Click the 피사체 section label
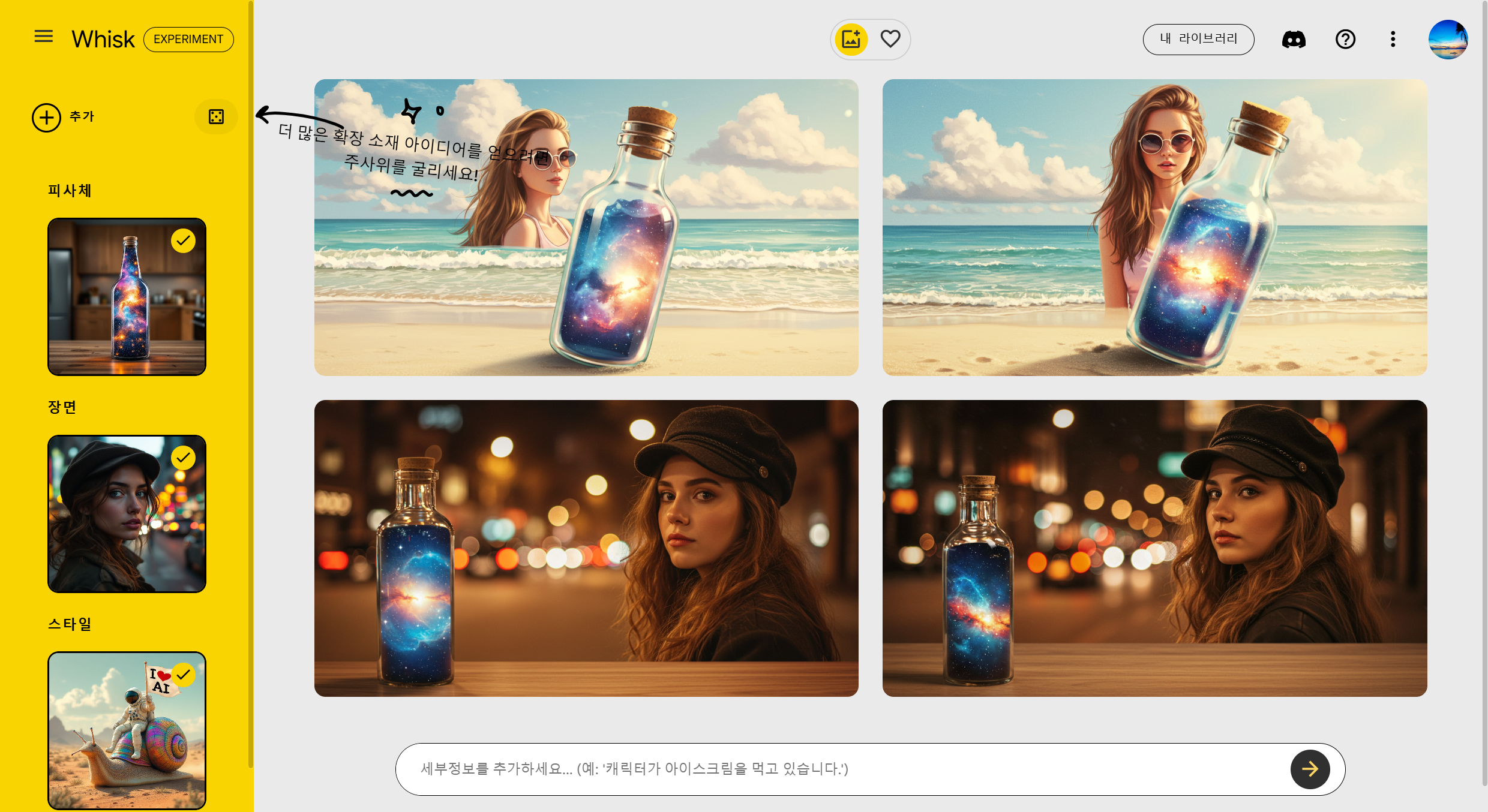 tap(70, 191)
